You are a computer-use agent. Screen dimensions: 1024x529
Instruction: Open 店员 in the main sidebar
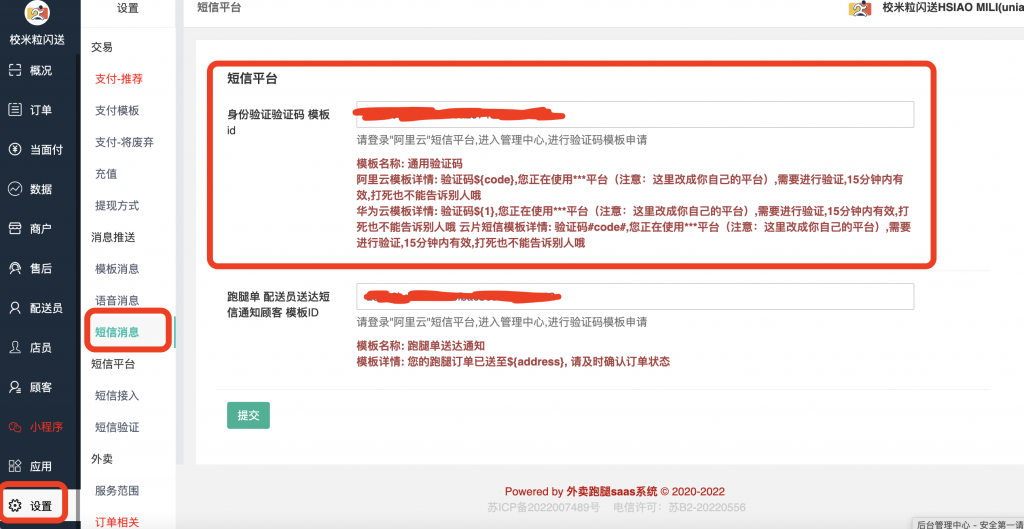[40, 347]
